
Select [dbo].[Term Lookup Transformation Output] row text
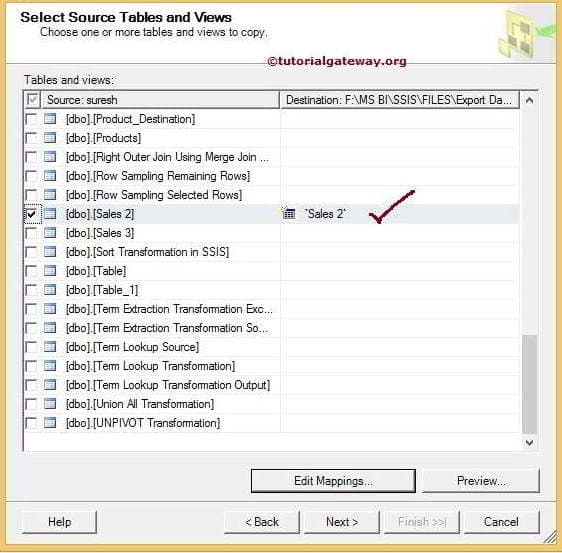tap(168, 385)
